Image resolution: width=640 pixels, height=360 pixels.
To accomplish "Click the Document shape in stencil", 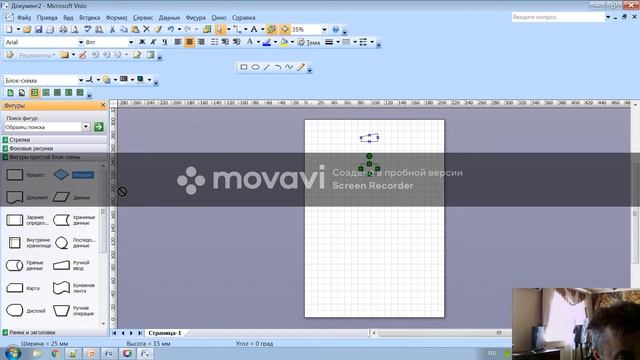I will point(15,197).
